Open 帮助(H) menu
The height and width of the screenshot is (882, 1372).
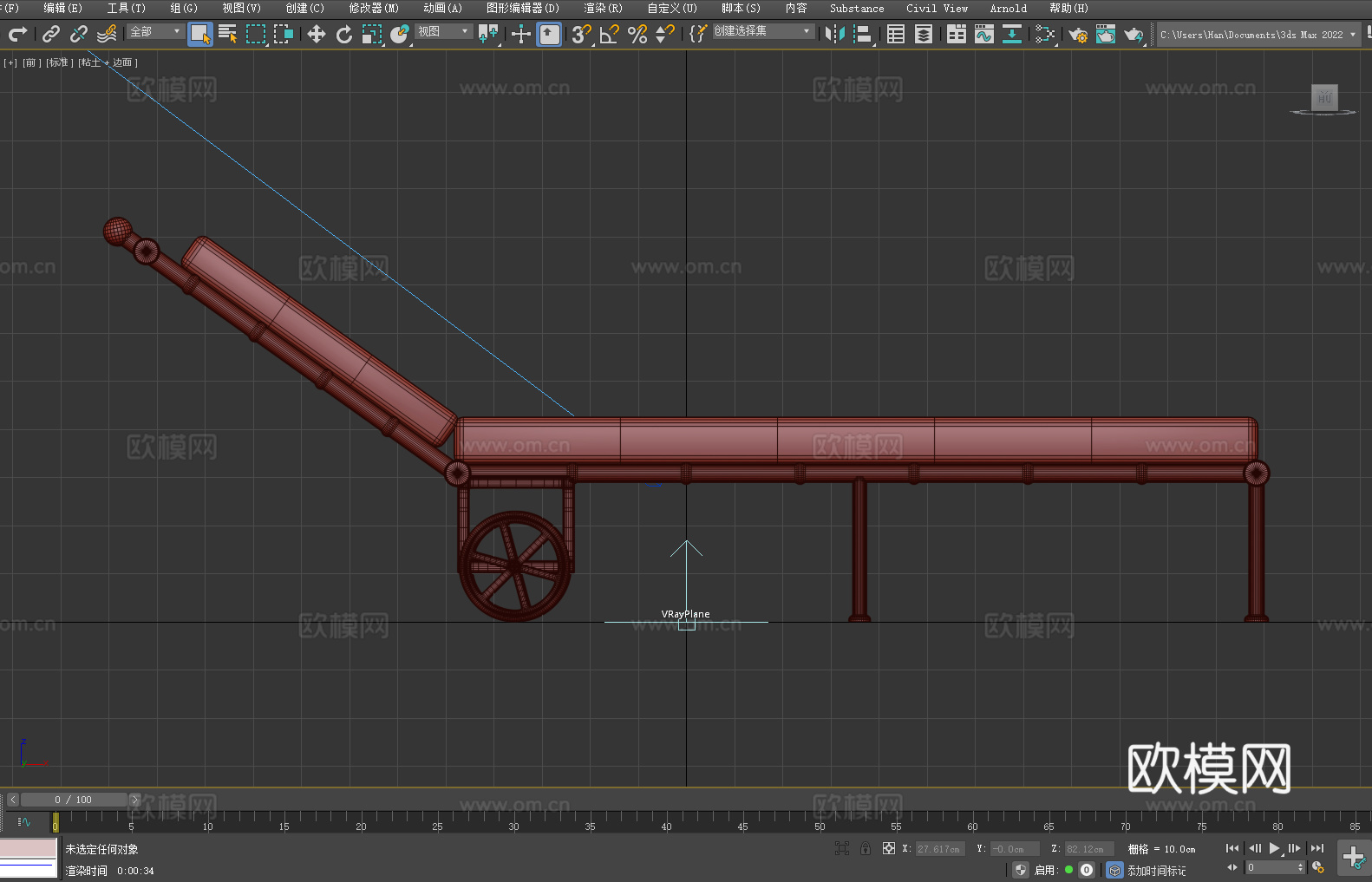pos(1068,8)
